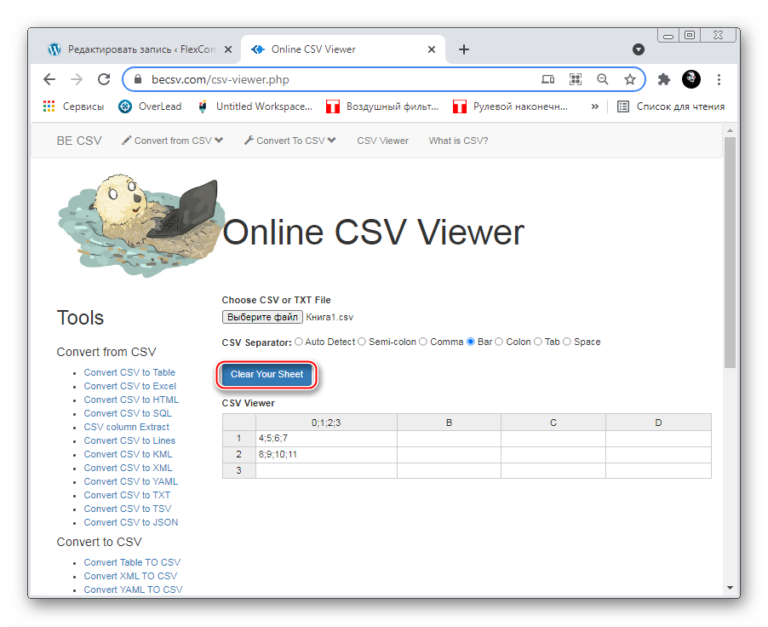Click the browser back arrow
The width and height of the screenshot is (768, 627).
[49, 79]
